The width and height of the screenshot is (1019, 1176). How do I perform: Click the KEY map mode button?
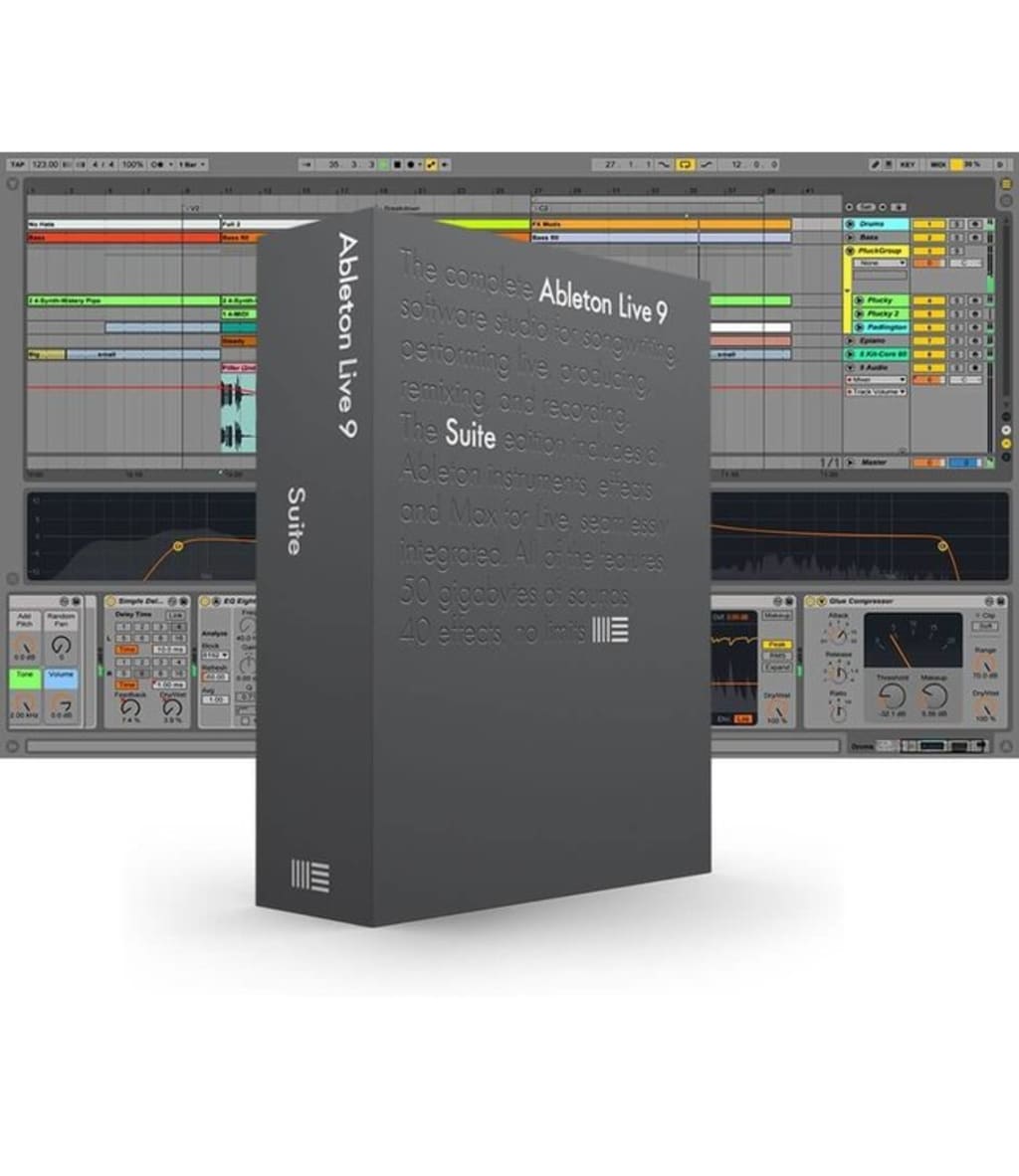[908, 164]
